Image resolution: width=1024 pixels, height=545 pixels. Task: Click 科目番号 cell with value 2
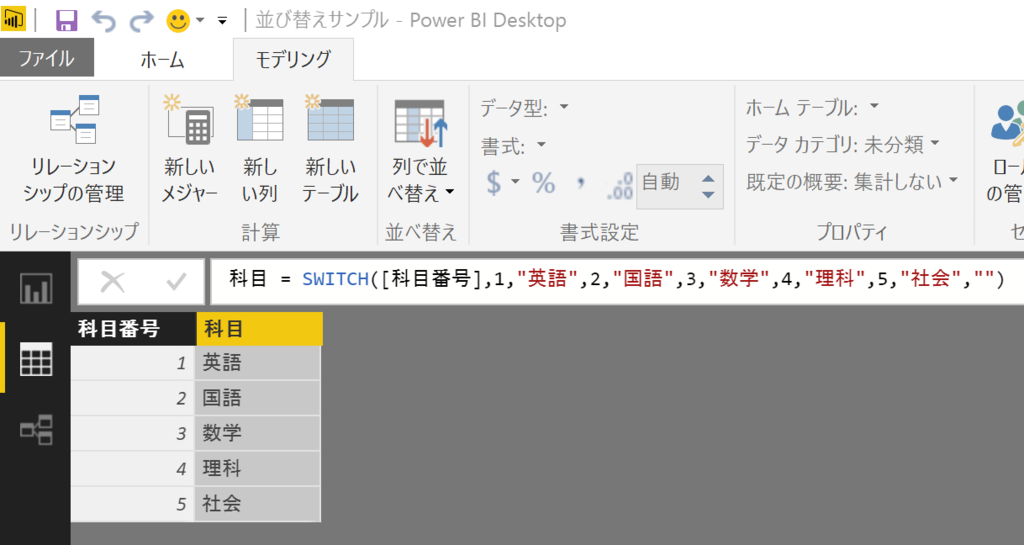click(x=133, y=398)
